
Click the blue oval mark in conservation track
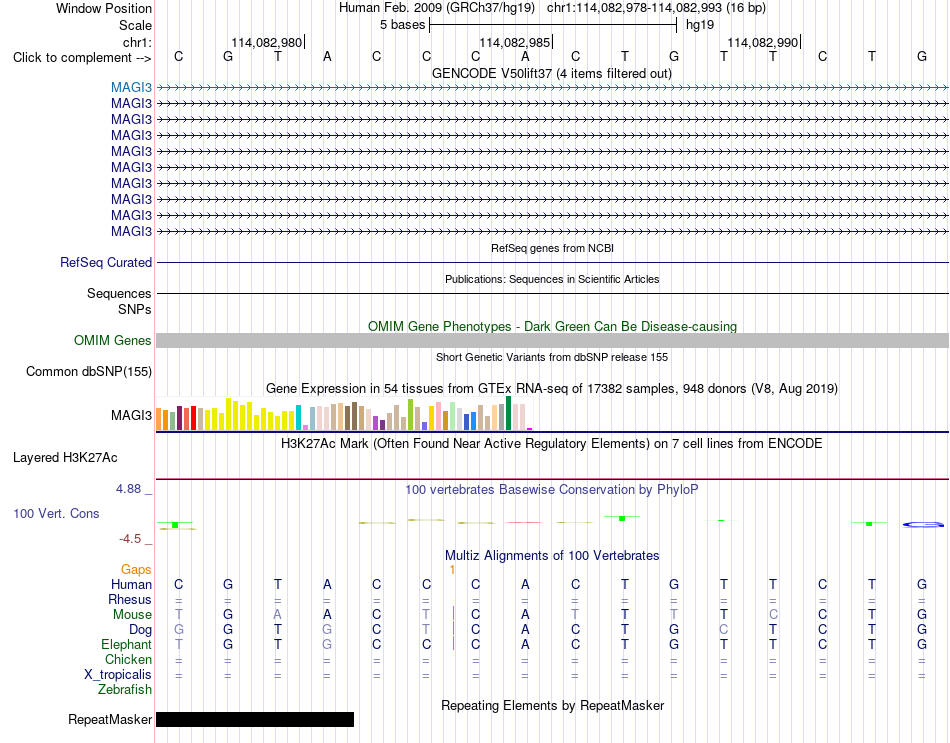[923, 525]
